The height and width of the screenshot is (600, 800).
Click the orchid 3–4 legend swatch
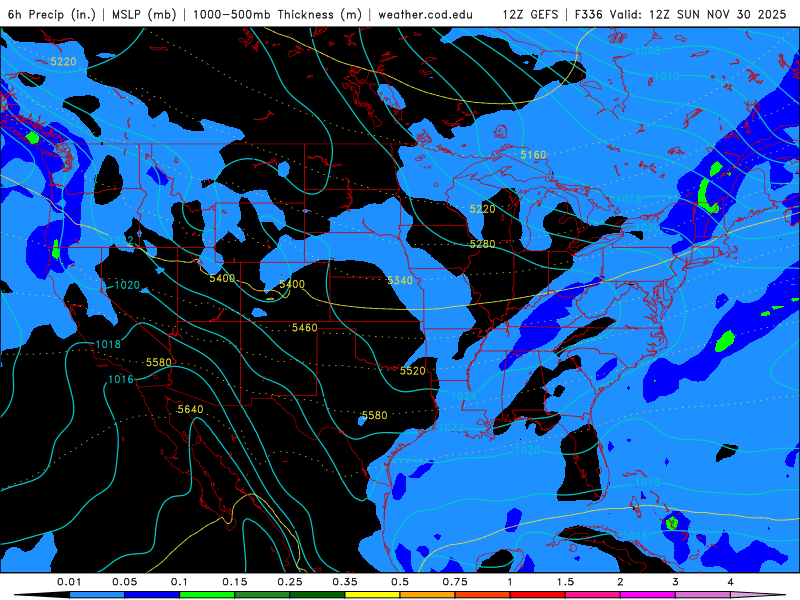(x=703, y=595)
